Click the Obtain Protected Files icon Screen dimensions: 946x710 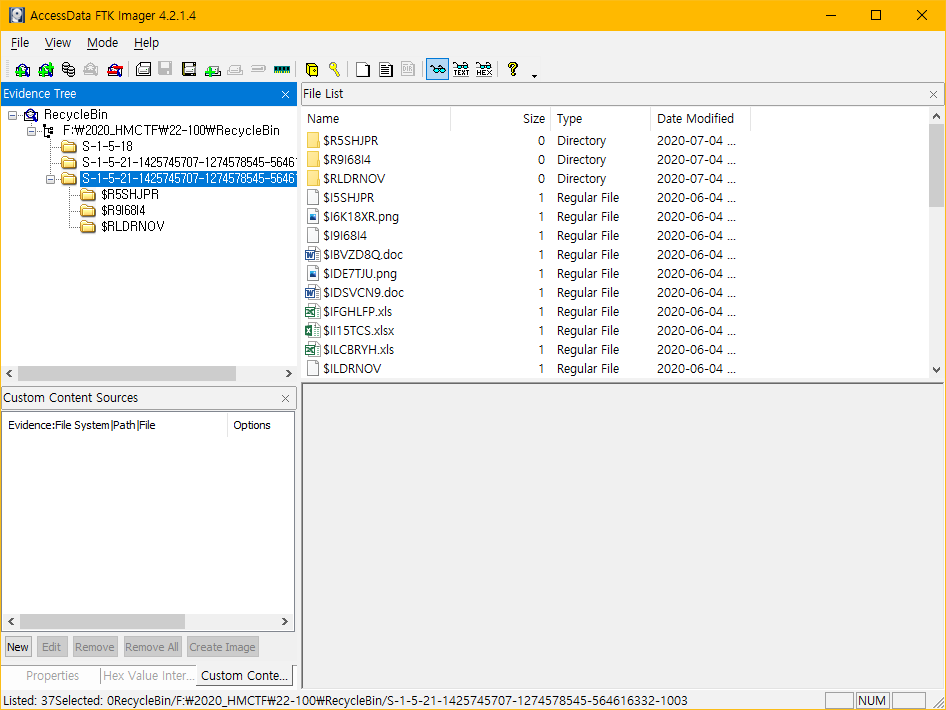[312, 70]
